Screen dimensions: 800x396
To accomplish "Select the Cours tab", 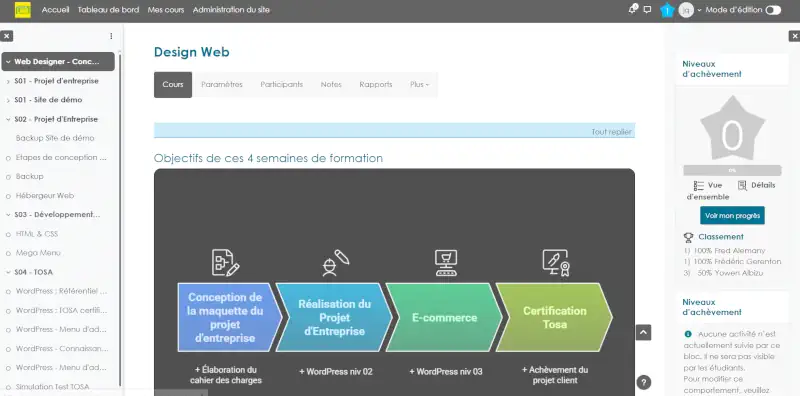I will click(173, 85).
